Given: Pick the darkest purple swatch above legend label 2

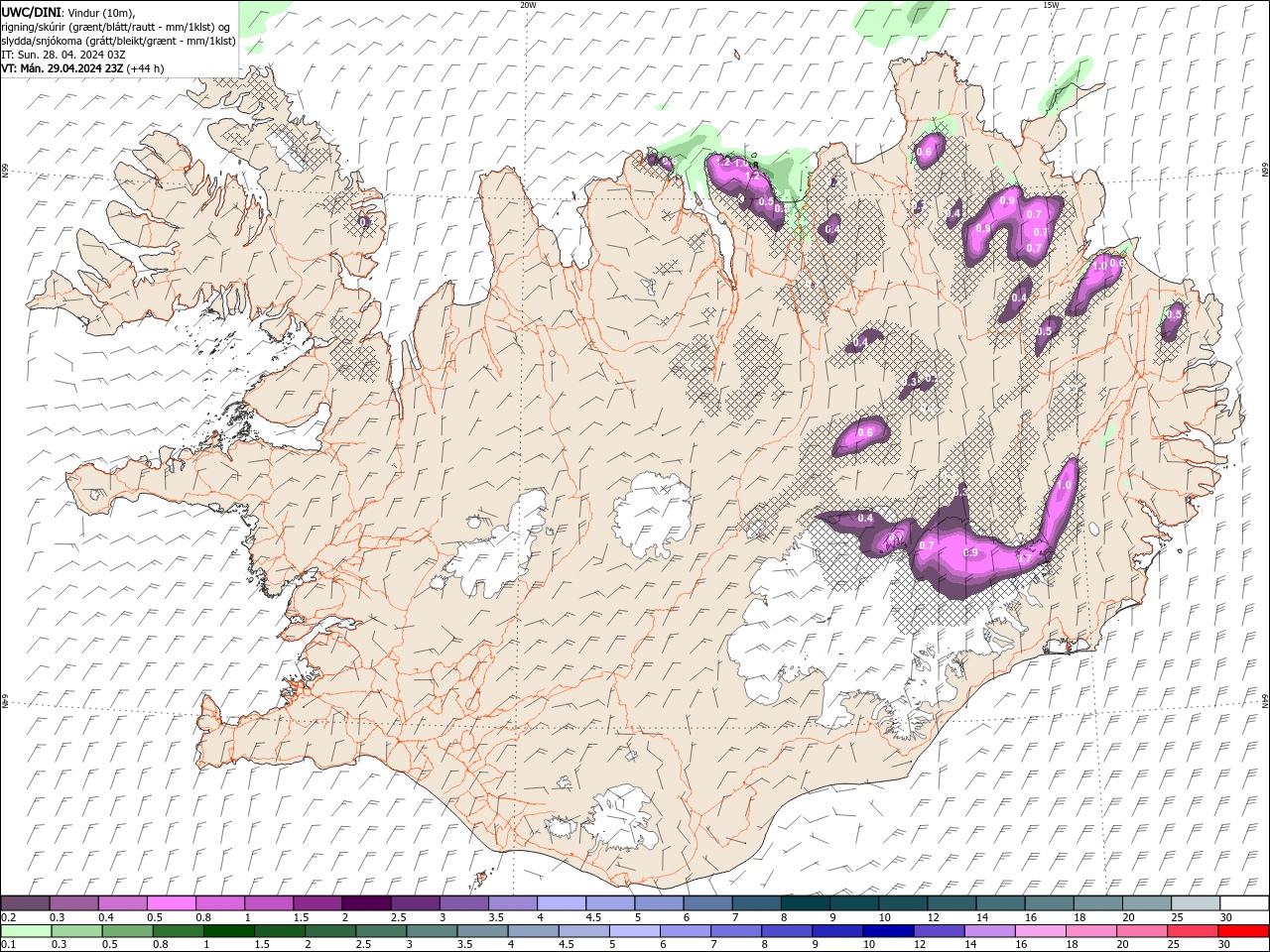Looking at the screenshot, I should click(x=366, y=903).
